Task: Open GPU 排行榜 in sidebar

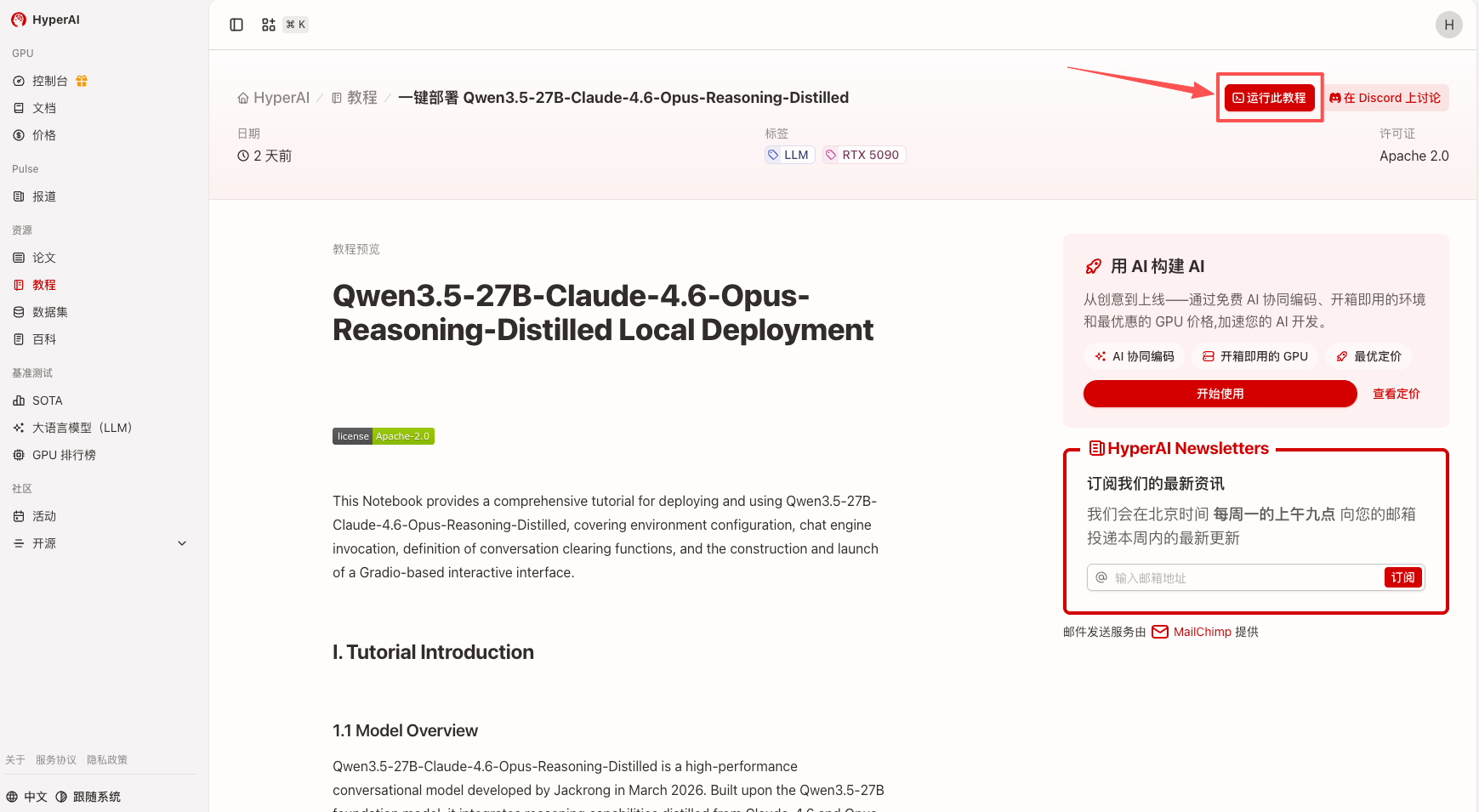Action: [x=64, y=455]
